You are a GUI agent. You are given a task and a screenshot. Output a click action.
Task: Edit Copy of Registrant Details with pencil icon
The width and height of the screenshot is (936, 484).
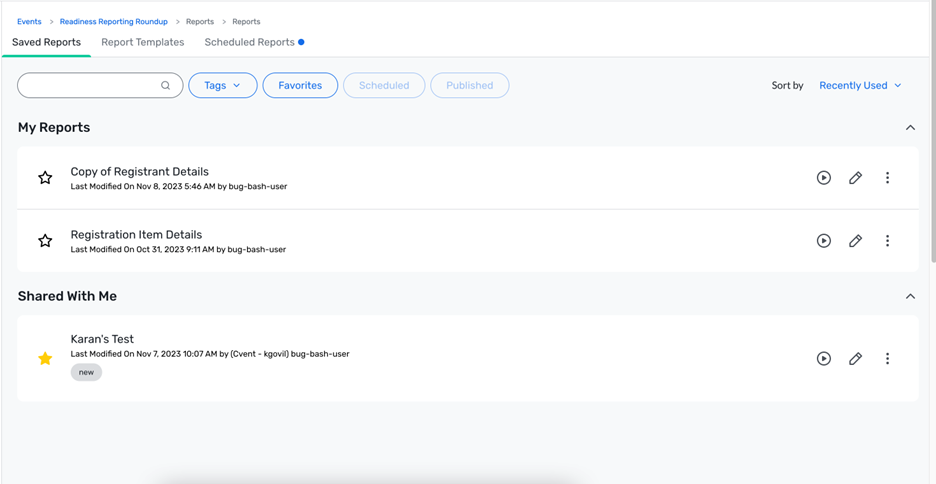(x=855, y=178)
